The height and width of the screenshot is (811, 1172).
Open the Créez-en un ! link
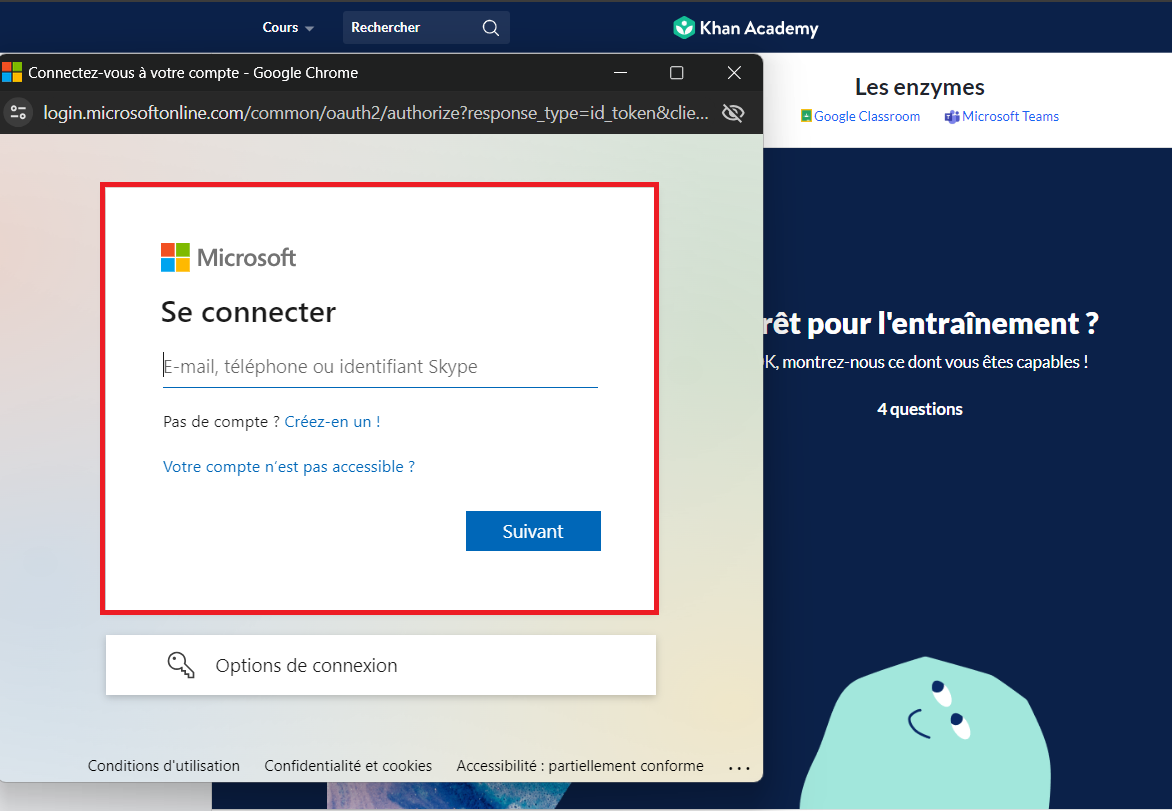(x=333, y=422)
